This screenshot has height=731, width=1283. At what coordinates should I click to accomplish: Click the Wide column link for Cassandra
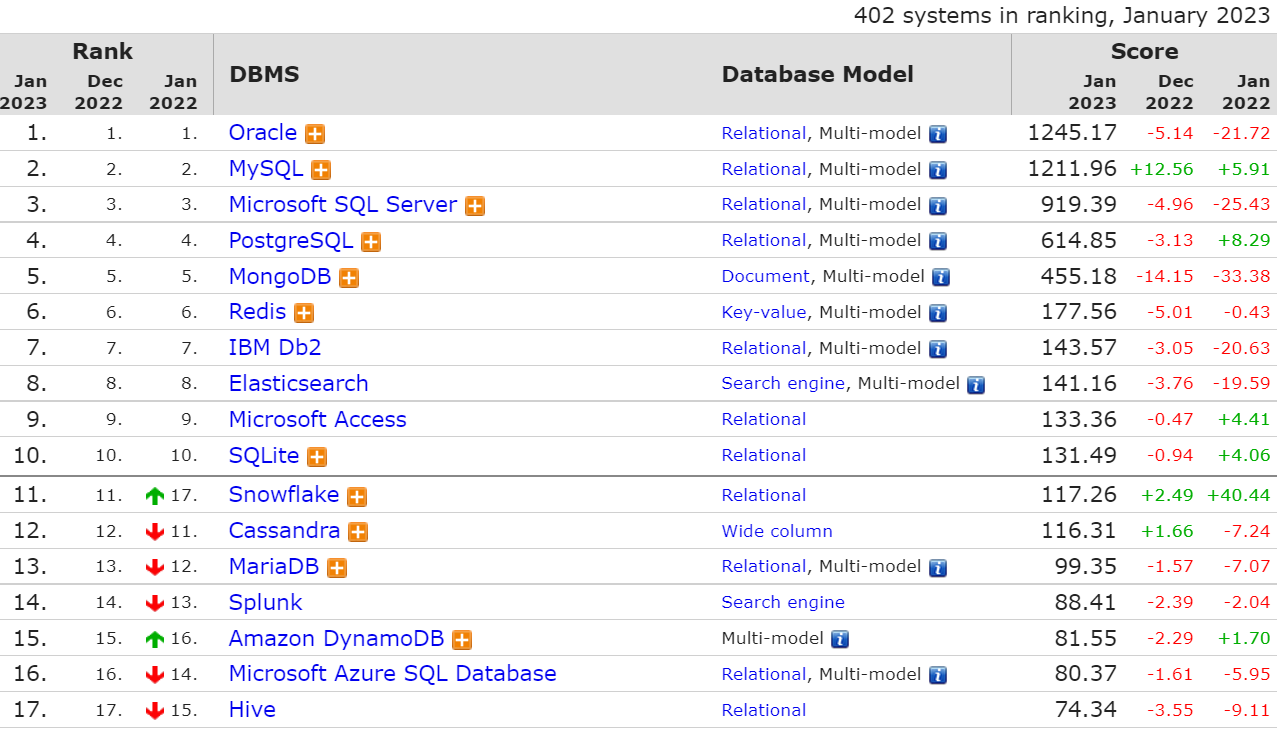(777, 532)
